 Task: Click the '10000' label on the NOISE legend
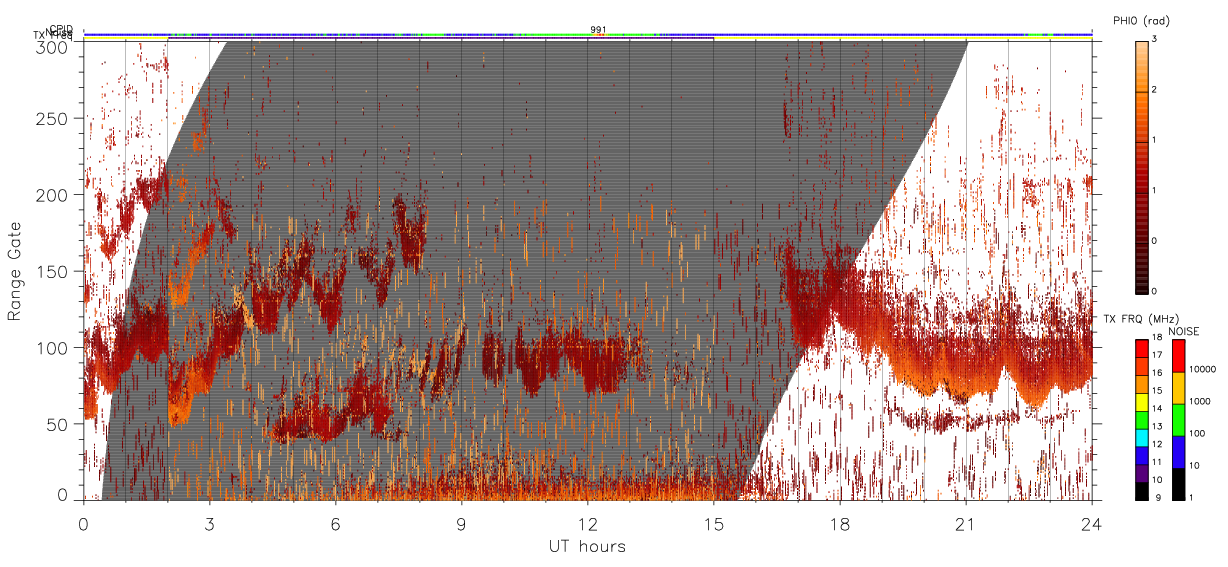pyautogui.click(x=1203, y=369)
